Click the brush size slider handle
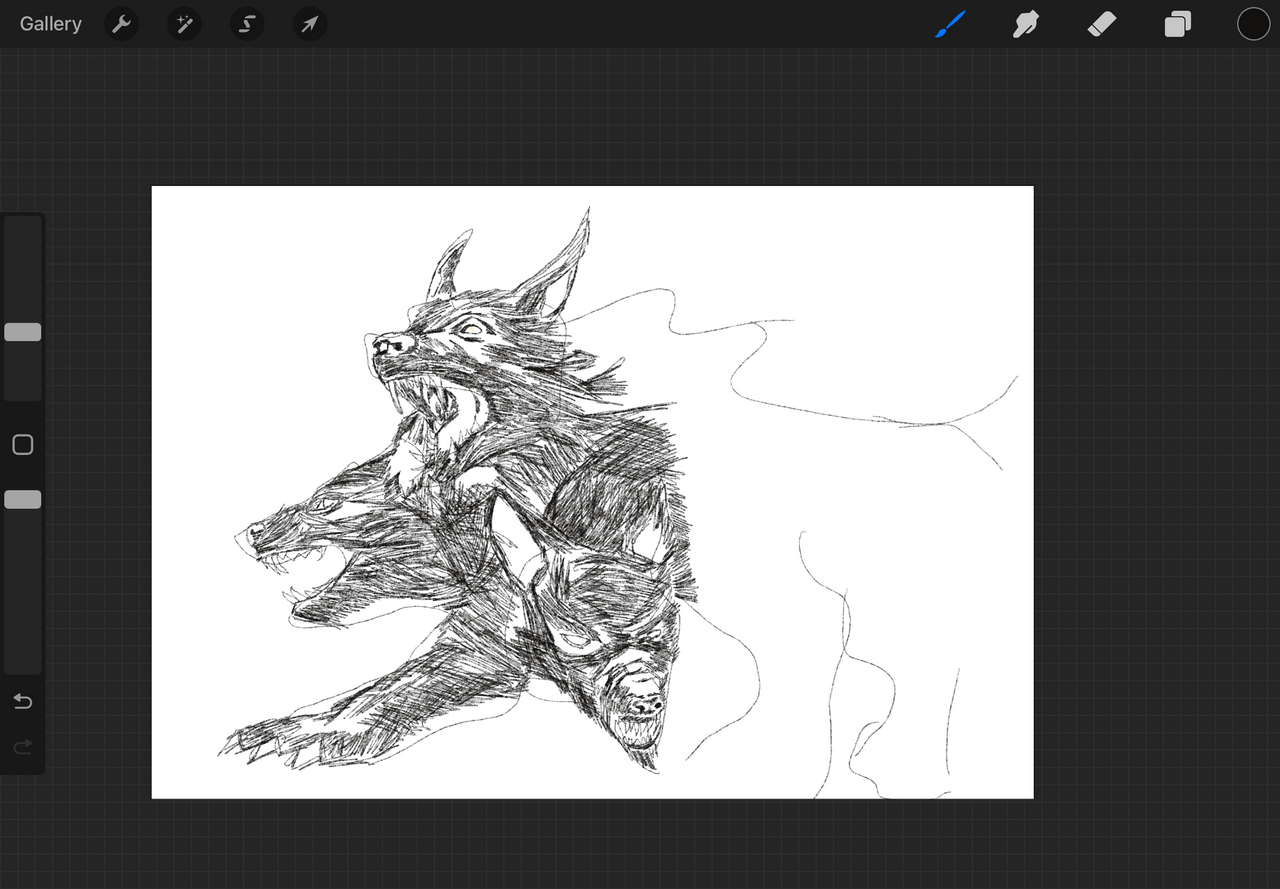The width and height of the screenshot is (1280, 889). click(x=23, y=332)
